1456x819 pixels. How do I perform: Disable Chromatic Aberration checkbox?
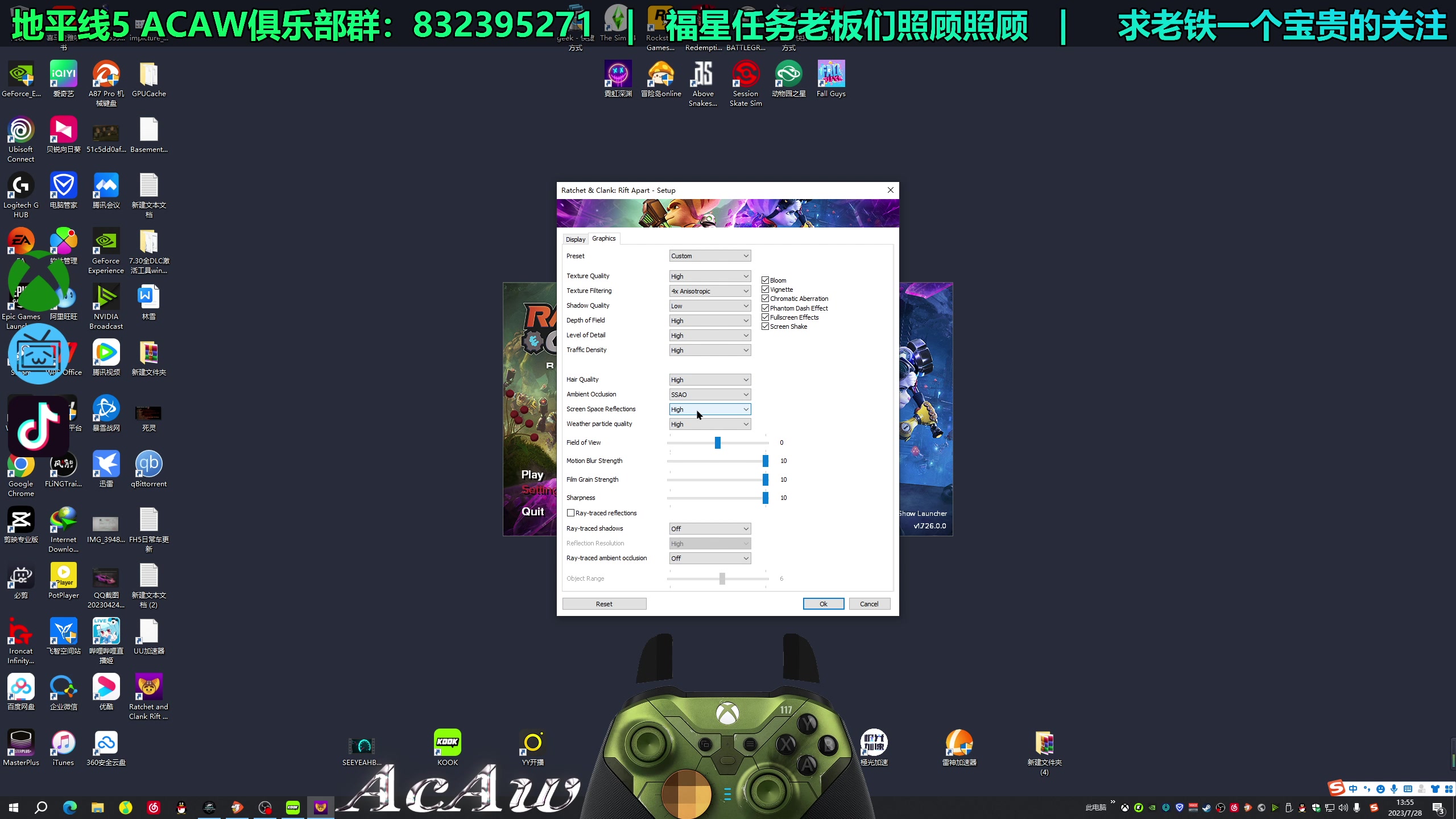pyautogui.click(x=765, y=298)
